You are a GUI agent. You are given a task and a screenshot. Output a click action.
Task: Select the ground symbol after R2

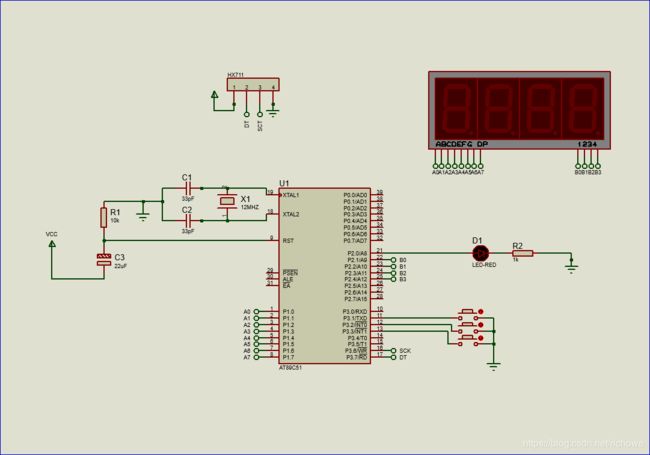coord(572,268)
